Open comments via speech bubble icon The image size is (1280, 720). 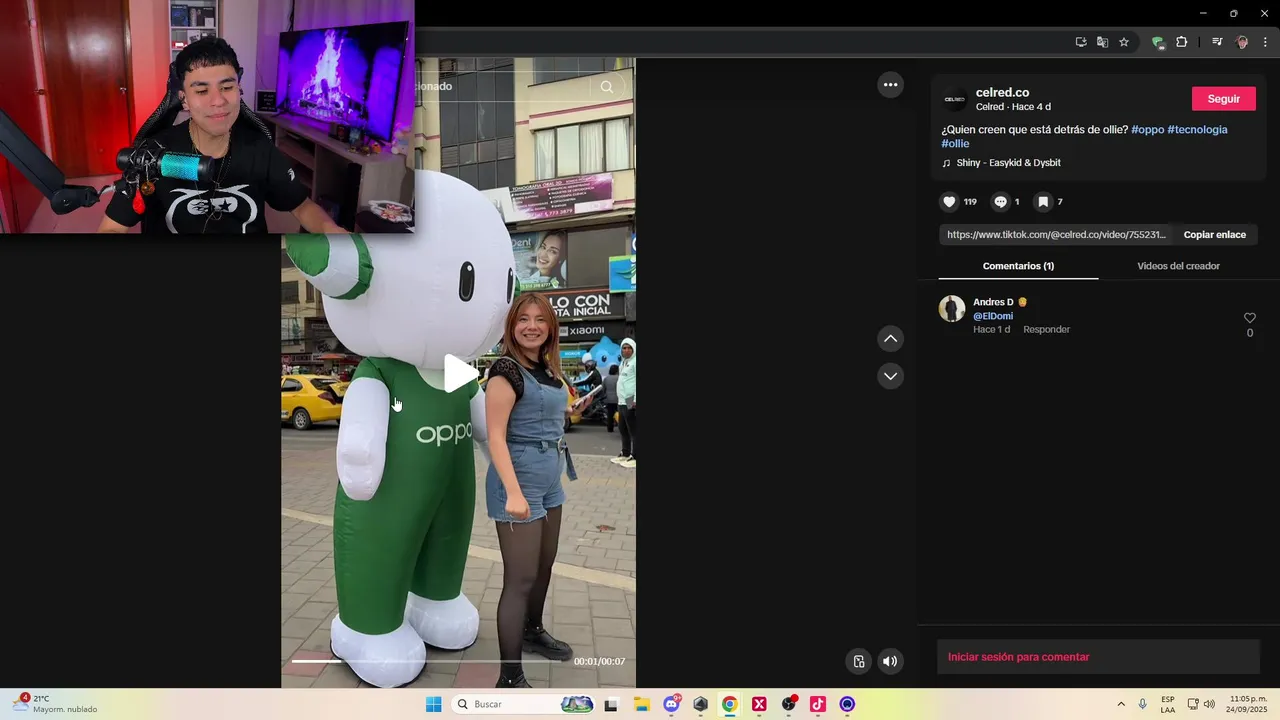[1000, 202]
